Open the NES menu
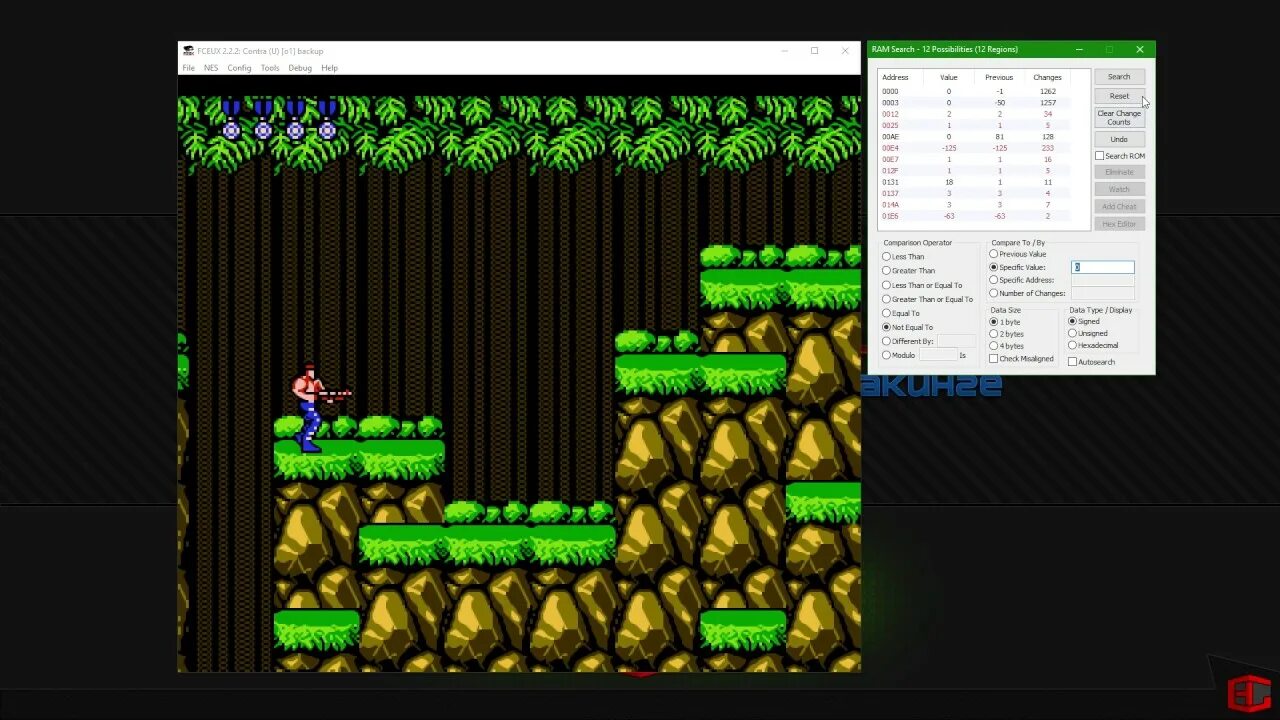The width and height of the screenshot is (1280, 720). tap(211, 68)
